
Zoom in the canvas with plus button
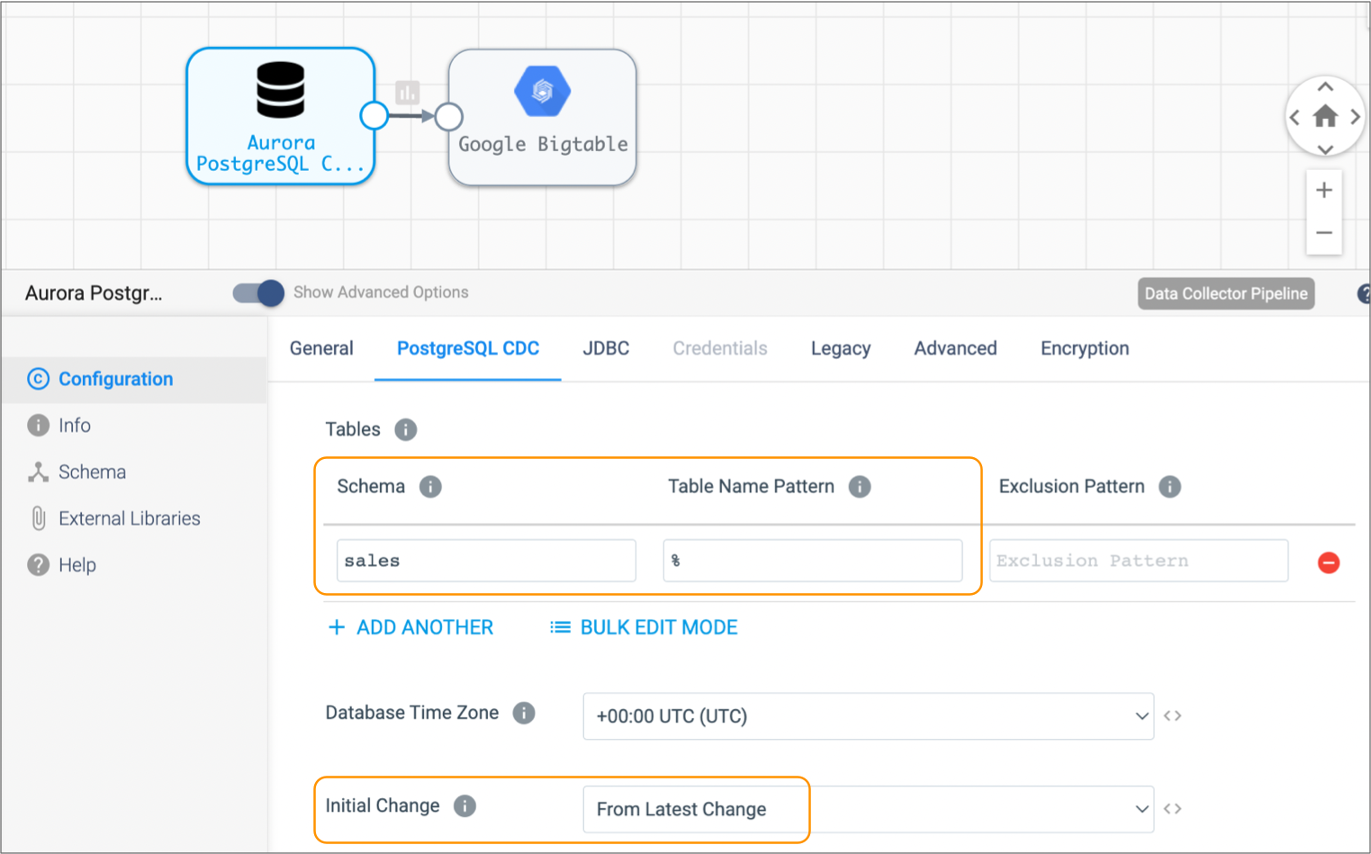point(1324,190)
